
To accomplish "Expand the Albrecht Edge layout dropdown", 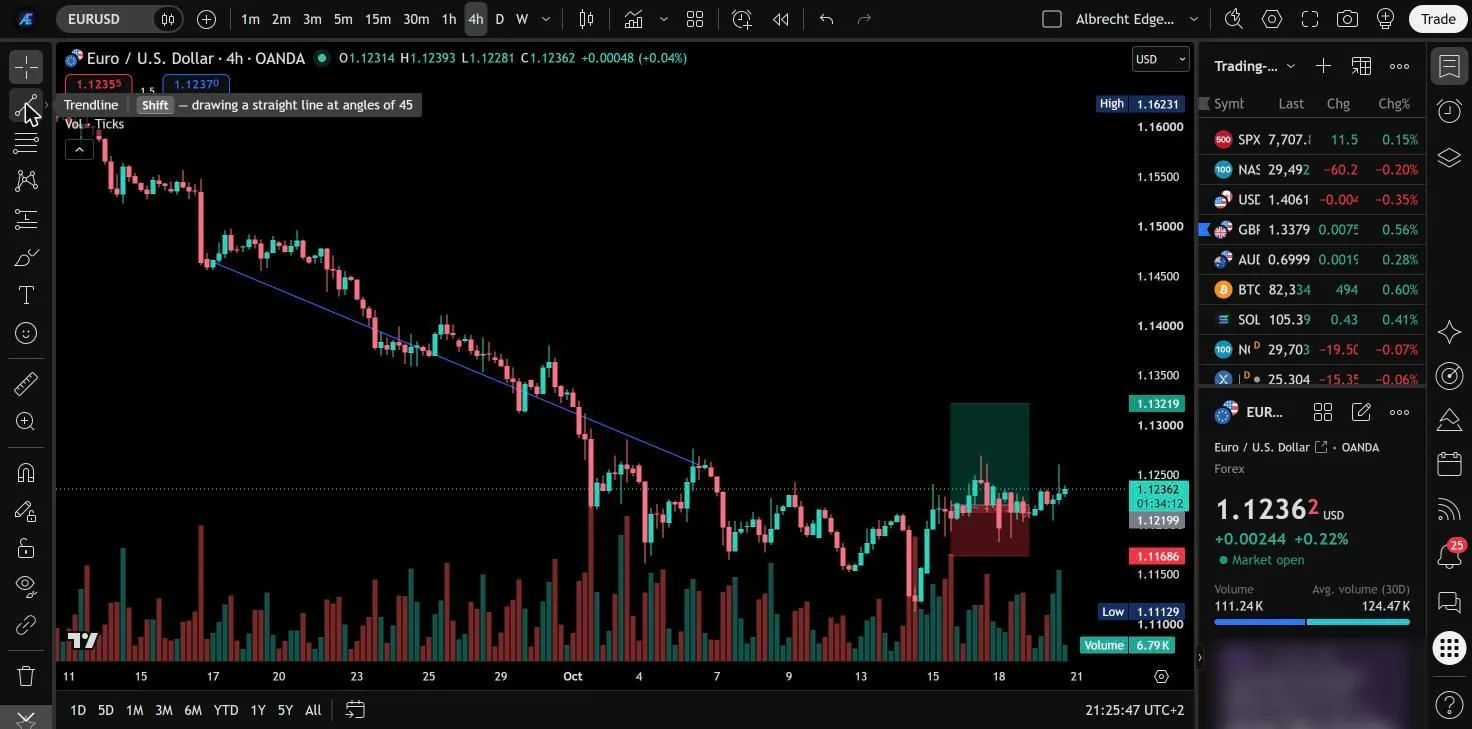I will click(x=1193, y=19).
